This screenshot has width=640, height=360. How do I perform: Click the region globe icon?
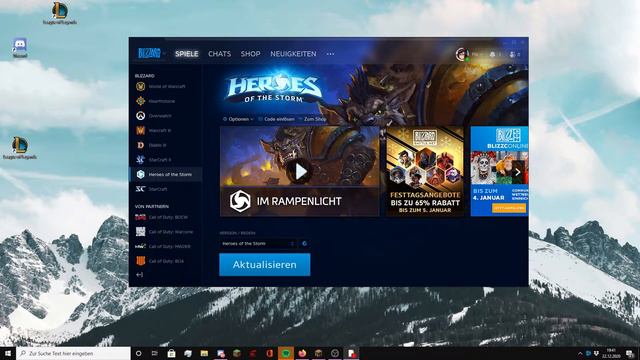click(x=304, y=244)
